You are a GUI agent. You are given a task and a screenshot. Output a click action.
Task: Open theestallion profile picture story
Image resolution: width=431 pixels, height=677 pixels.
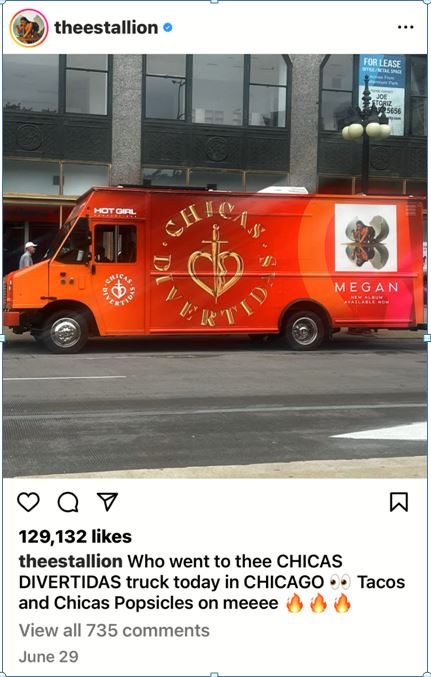pos(29,28)
